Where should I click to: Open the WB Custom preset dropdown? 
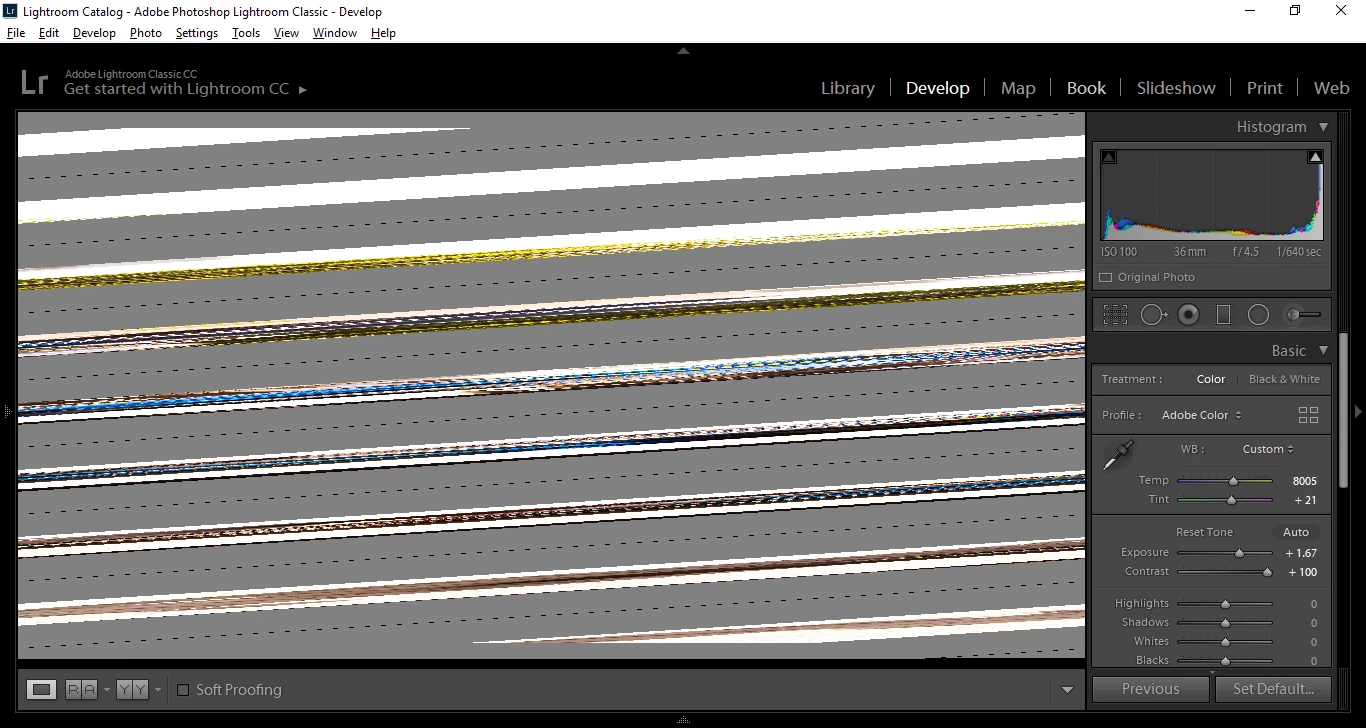[1268, 449]
